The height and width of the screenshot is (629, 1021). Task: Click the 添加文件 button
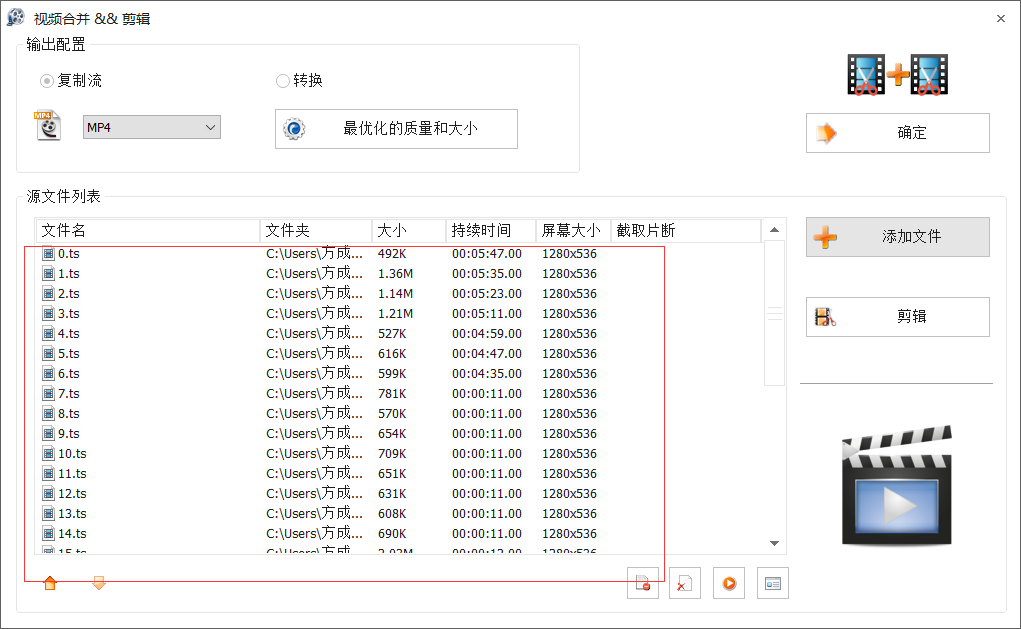898,237
